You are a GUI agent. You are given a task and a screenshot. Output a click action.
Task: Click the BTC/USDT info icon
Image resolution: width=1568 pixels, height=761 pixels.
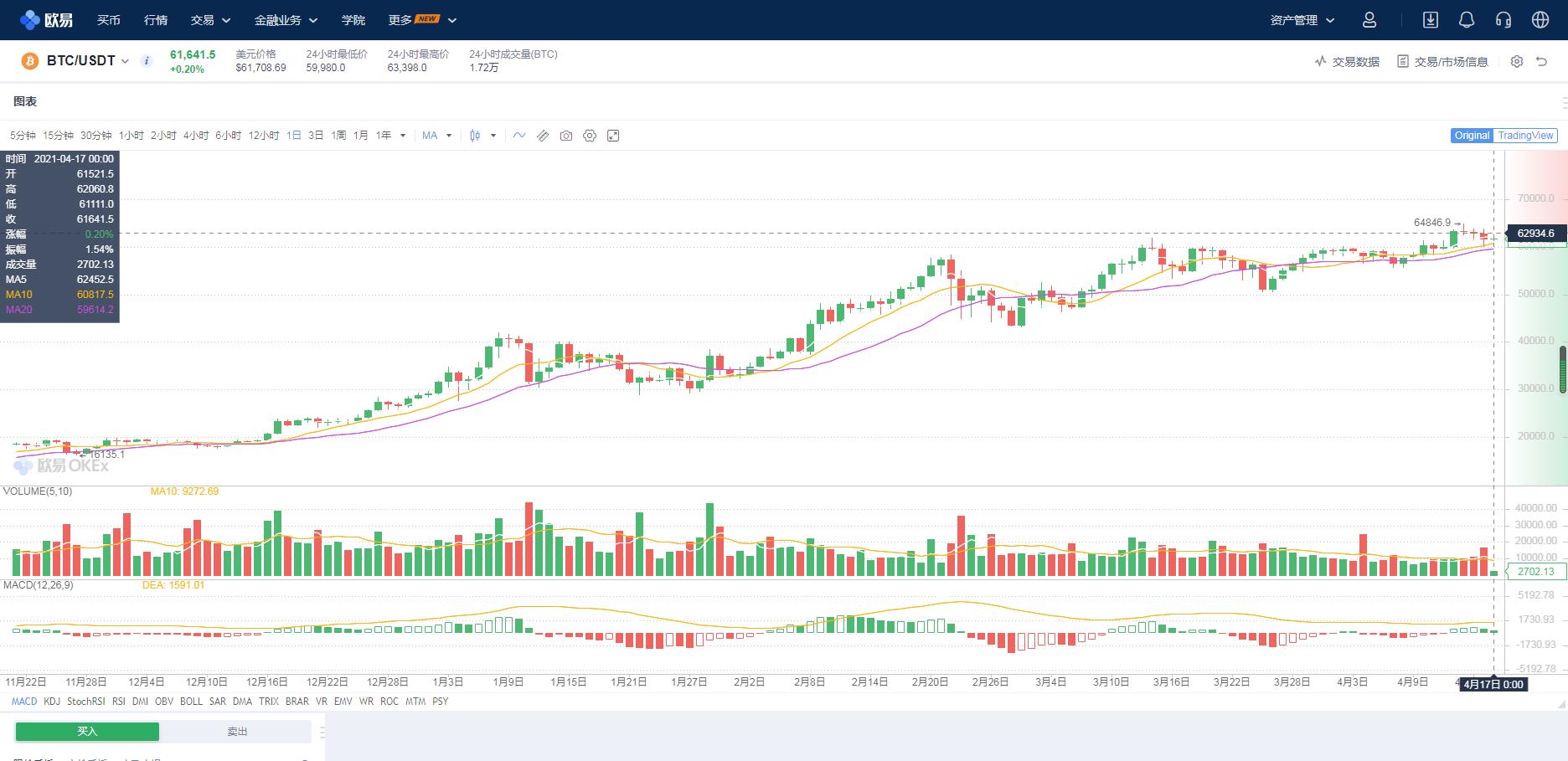click(x=147, y=61)
